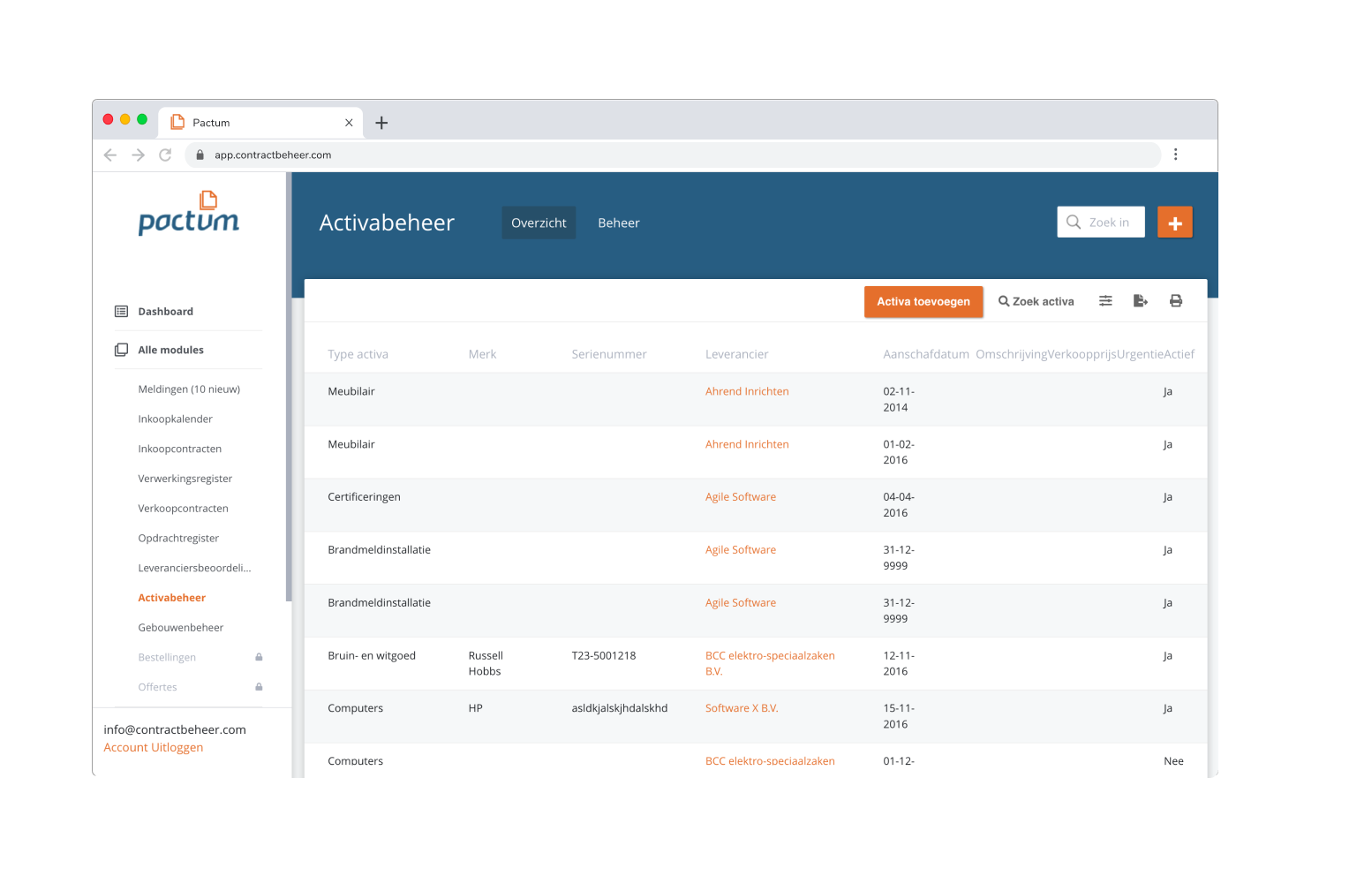Click the browser address bar
This screenshot has height=876, width=1372.
point(673,155)
